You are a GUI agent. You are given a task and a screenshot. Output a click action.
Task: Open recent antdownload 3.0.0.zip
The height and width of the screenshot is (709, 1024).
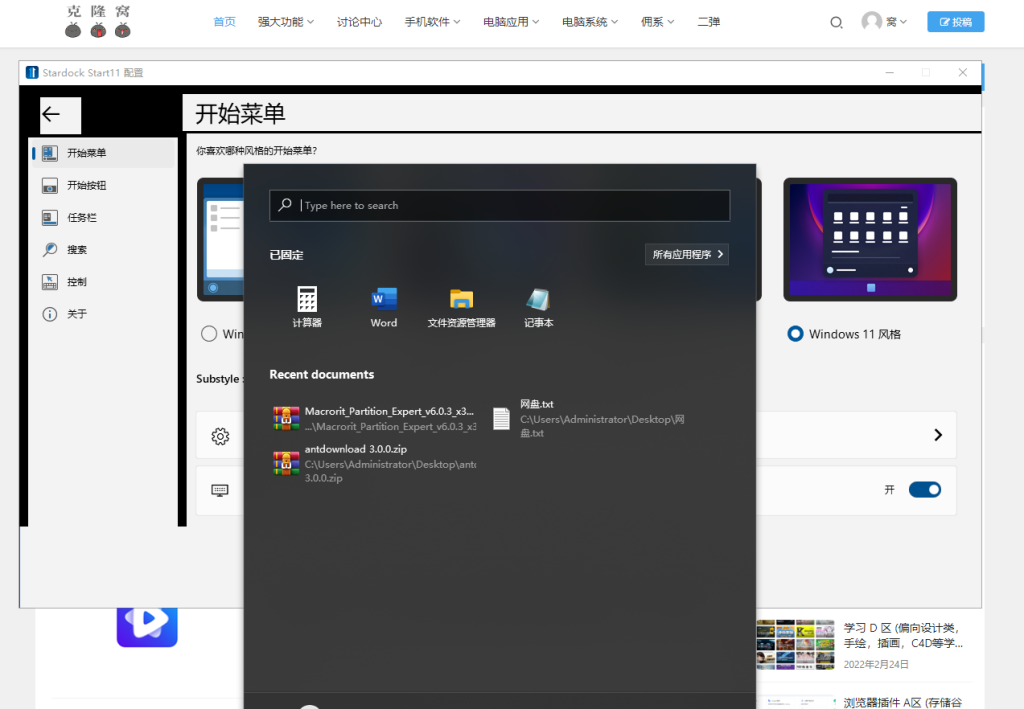coord(374,463)
